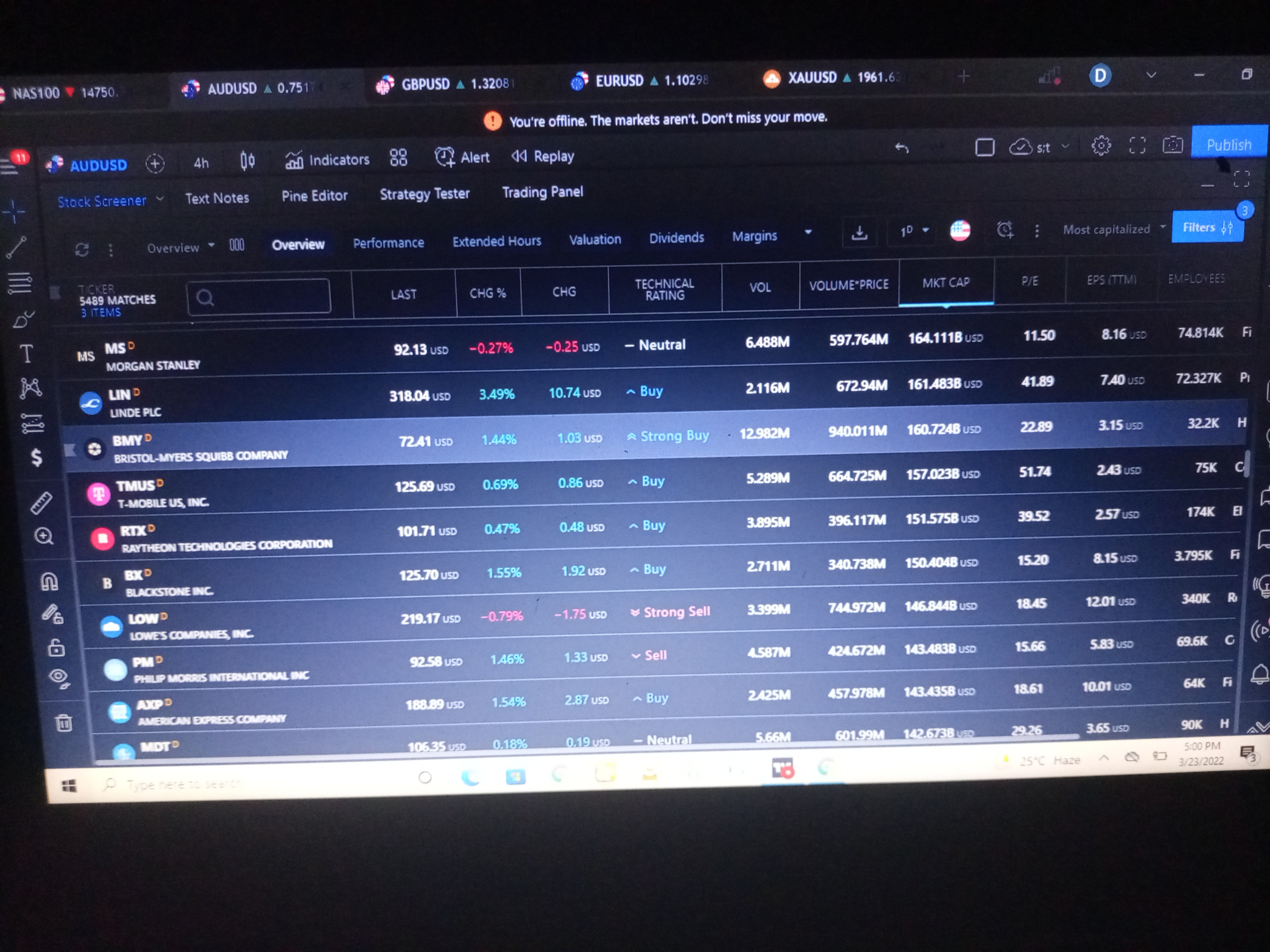
Task: Open the US market country selector
Action: pyautogui.click(x=960, y=231)
